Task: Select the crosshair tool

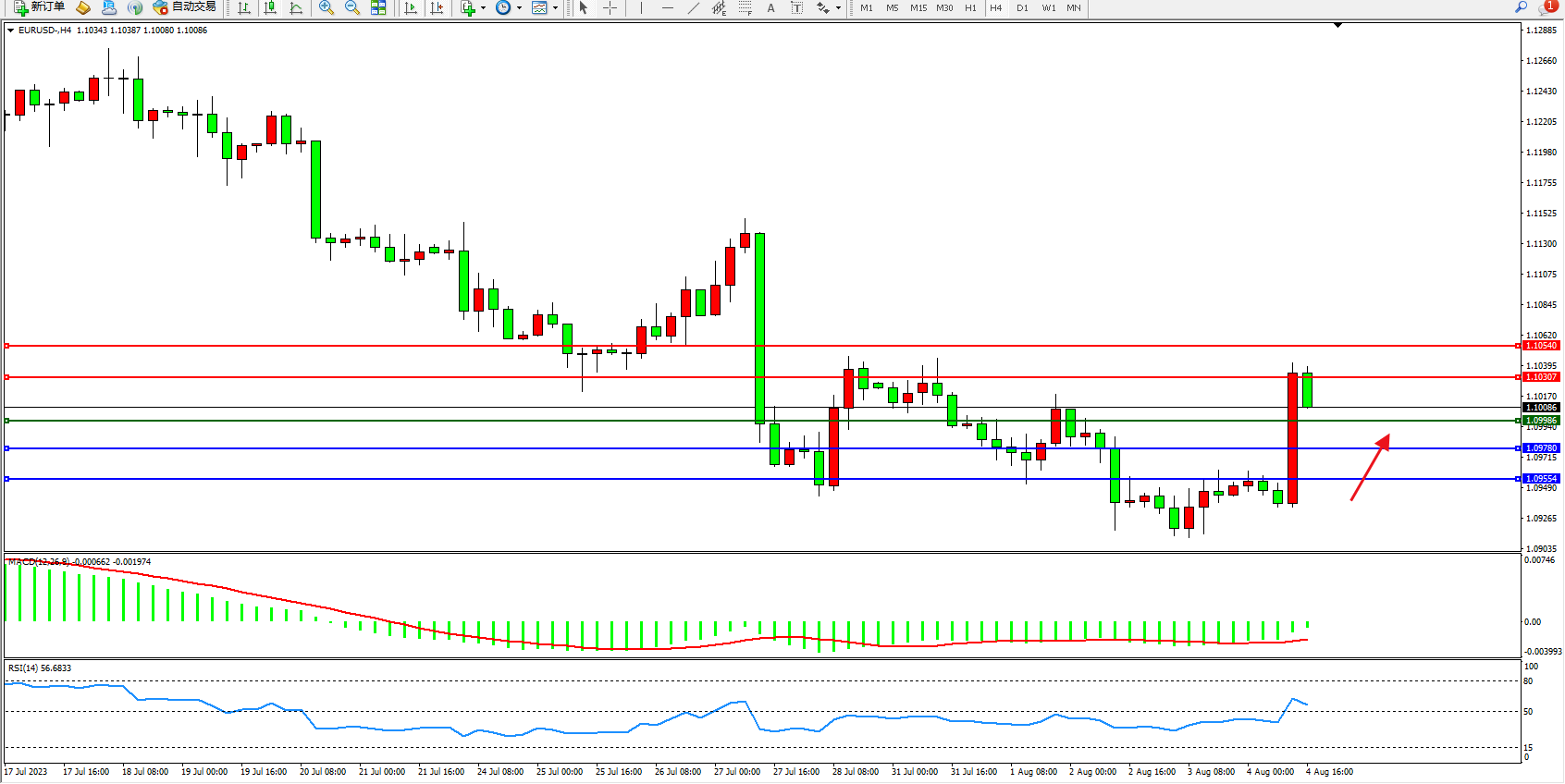Action: (x=610, y=7)
